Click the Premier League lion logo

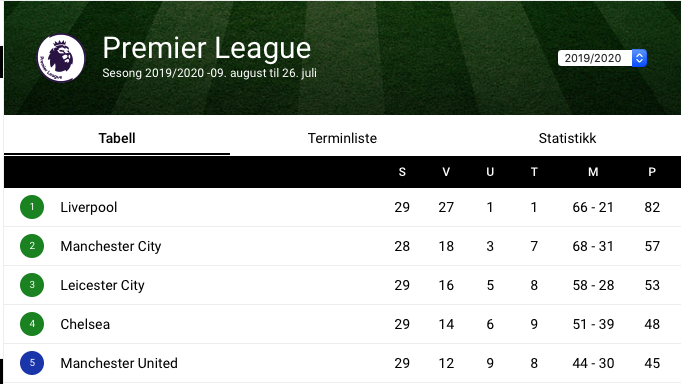(61, 58)
